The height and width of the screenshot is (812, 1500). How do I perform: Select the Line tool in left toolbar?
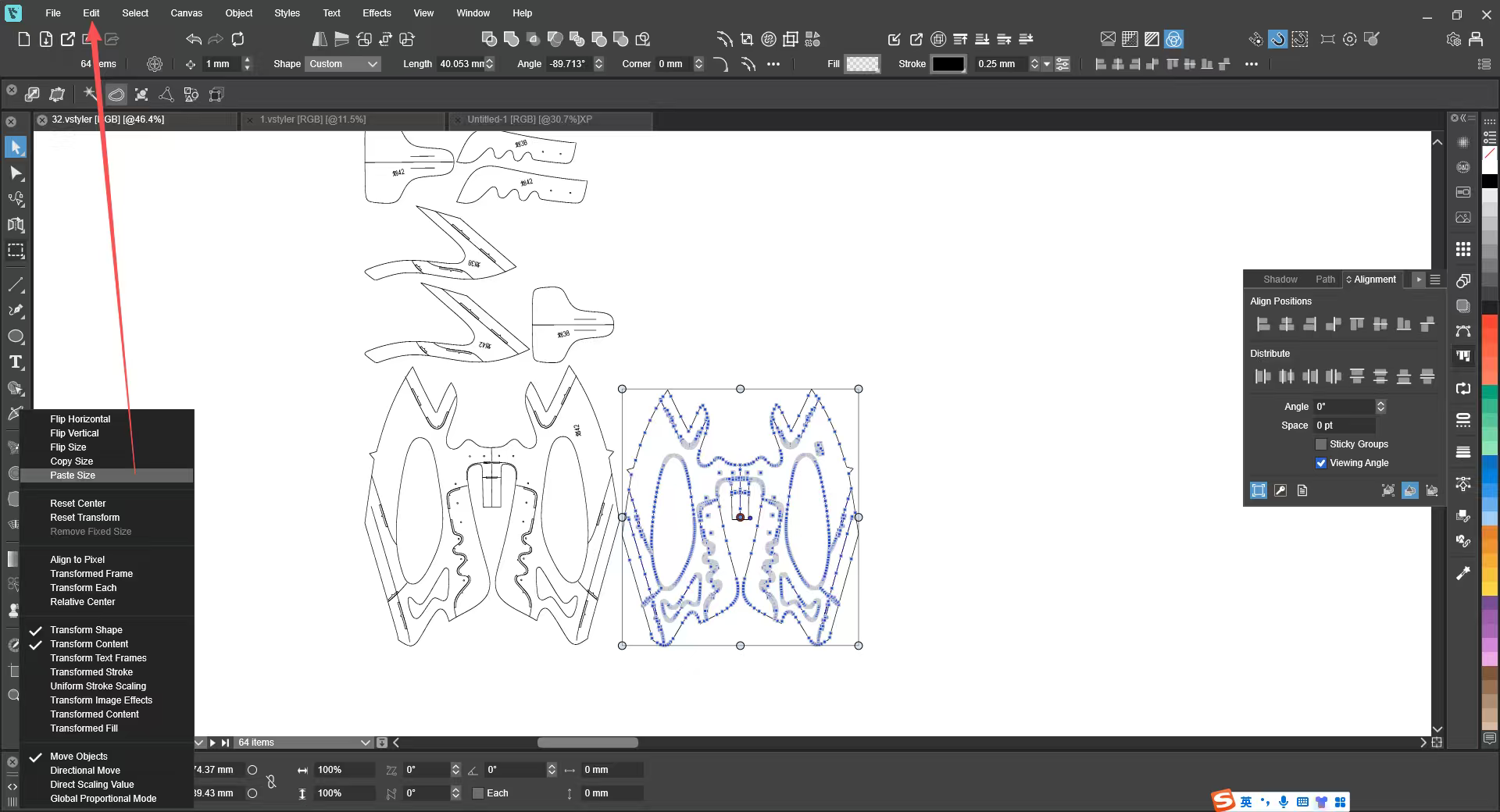point(16,284)
